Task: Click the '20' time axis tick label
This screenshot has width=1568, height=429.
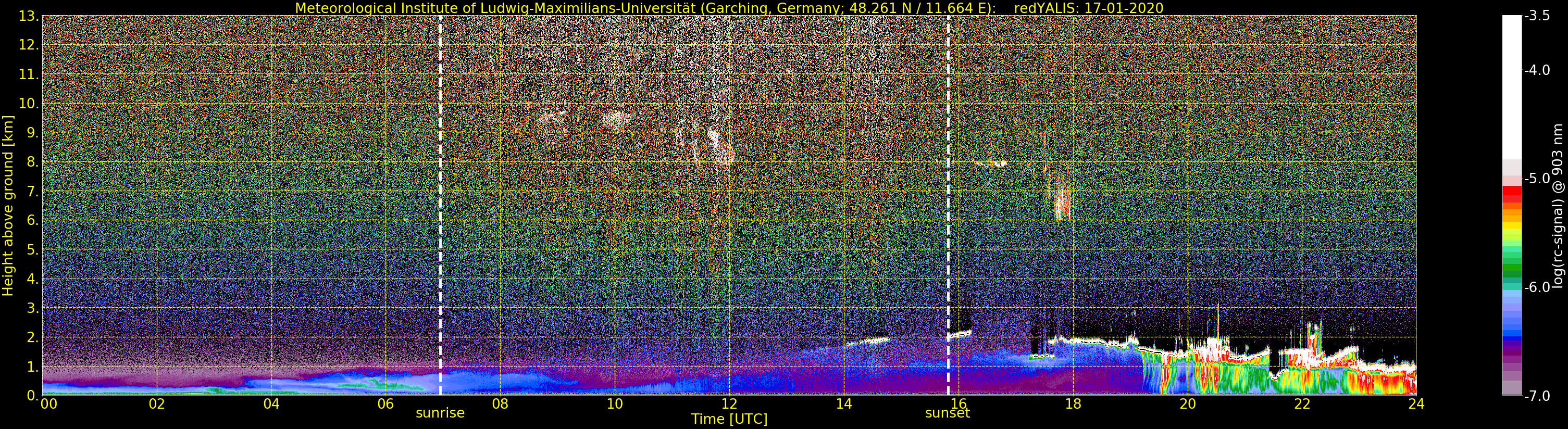Action: tap(1187, 403)
